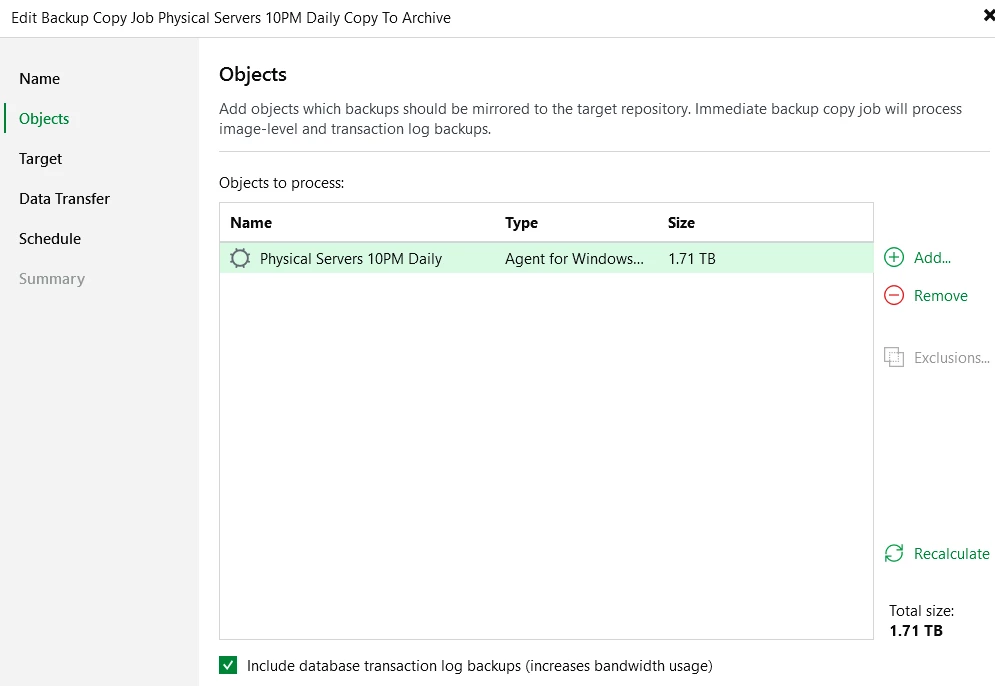
Task: Click the green plus Add icon
Action: pos(894,258)
